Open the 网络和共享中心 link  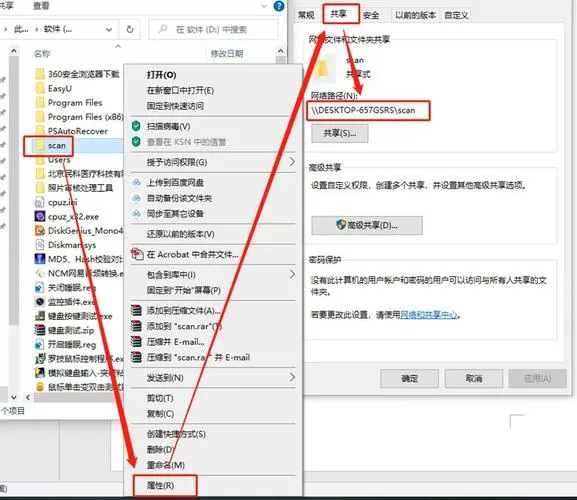429,315
